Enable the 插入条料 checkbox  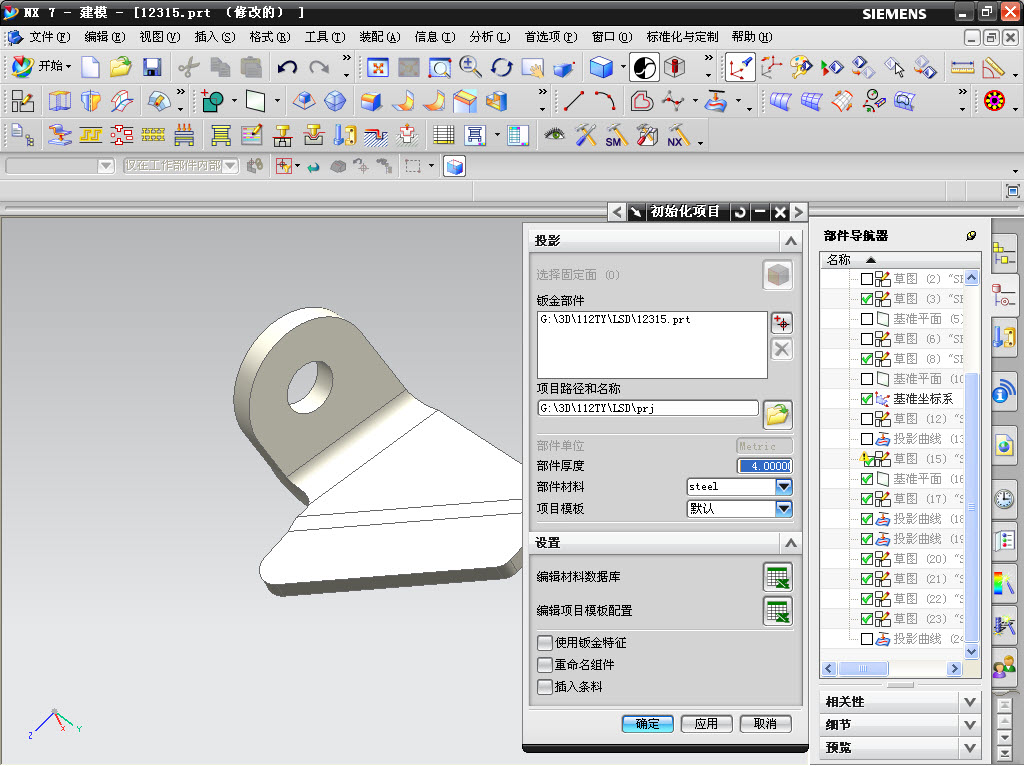point(545,687)
